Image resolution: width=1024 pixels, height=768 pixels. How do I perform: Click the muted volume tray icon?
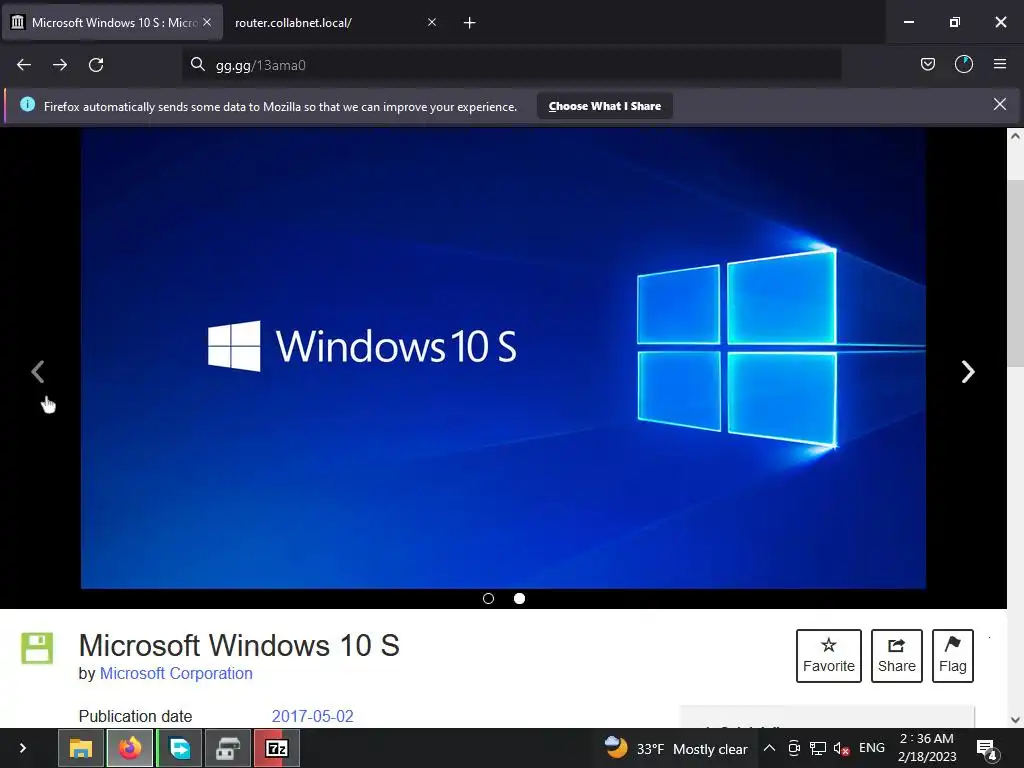[841, 748]
